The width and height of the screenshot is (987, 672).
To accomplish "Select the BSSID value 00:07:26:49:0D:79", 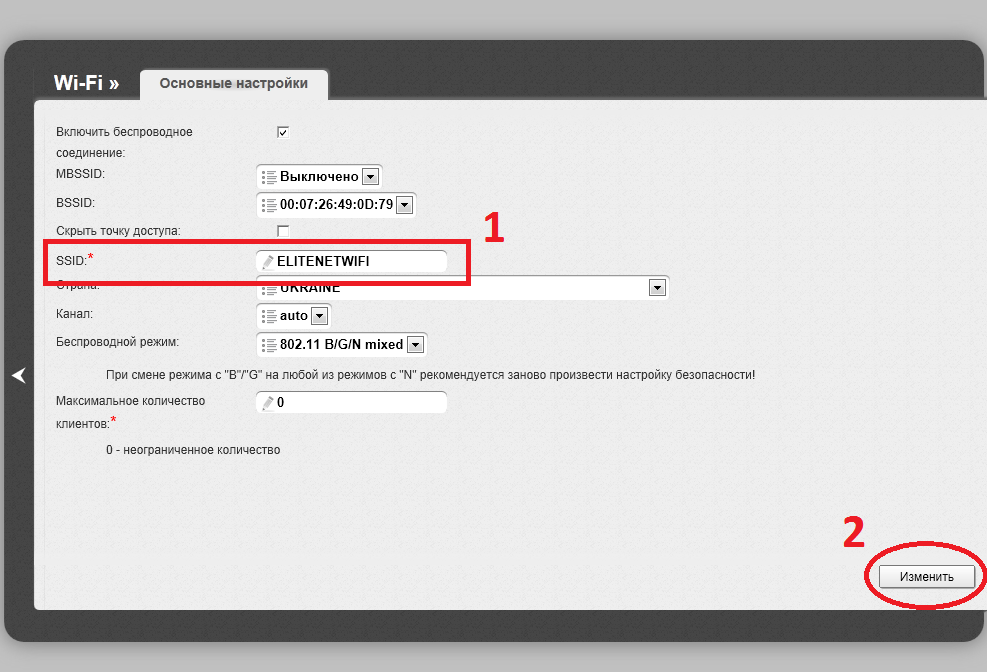I will point(337,205).
